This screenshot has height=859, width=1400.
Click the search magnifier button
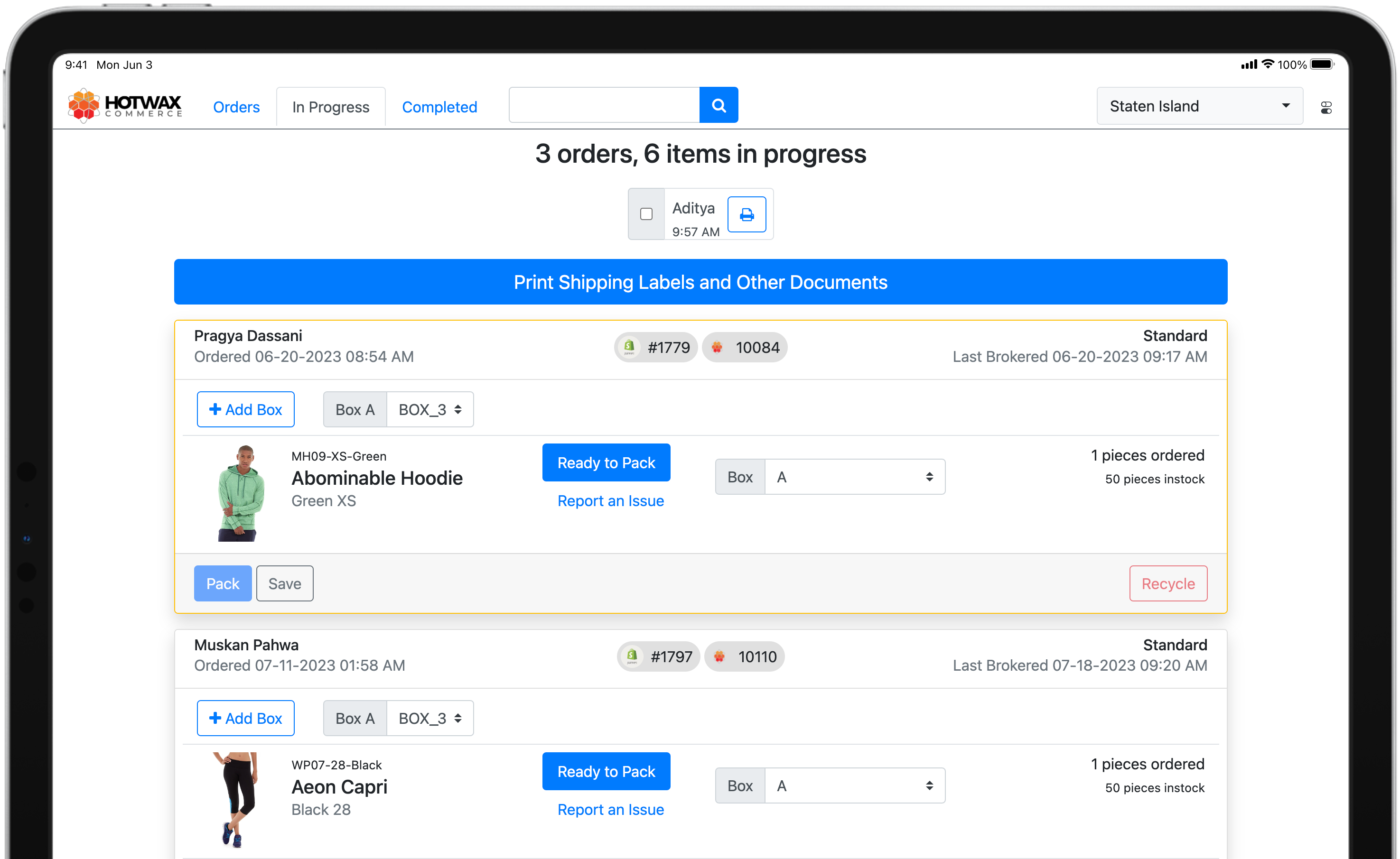click(x=719, y=105)
